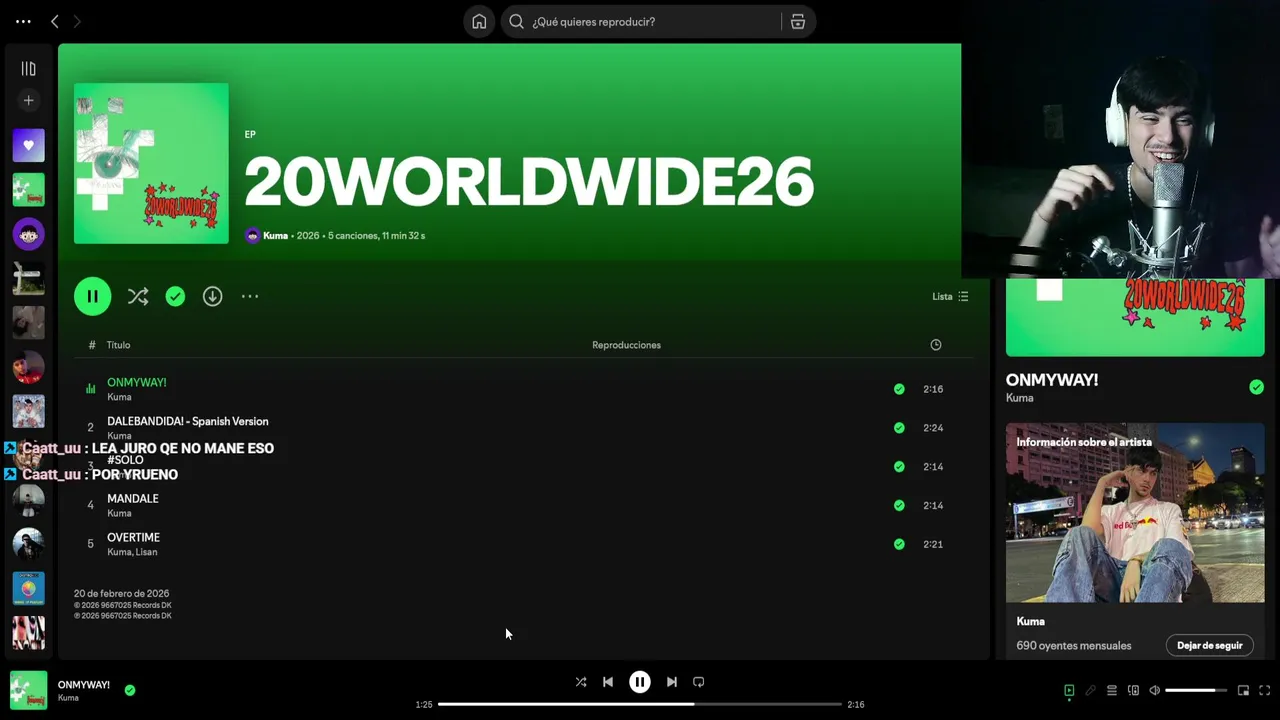This screenshot has width=1280, height=720.
Task: Open connect to a device
Action: point(1133,690)
